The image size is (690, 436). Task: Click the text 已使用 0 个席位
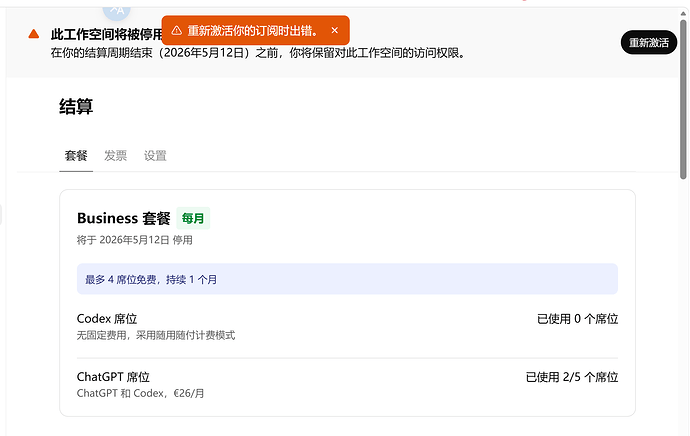[x=577, y=319]
